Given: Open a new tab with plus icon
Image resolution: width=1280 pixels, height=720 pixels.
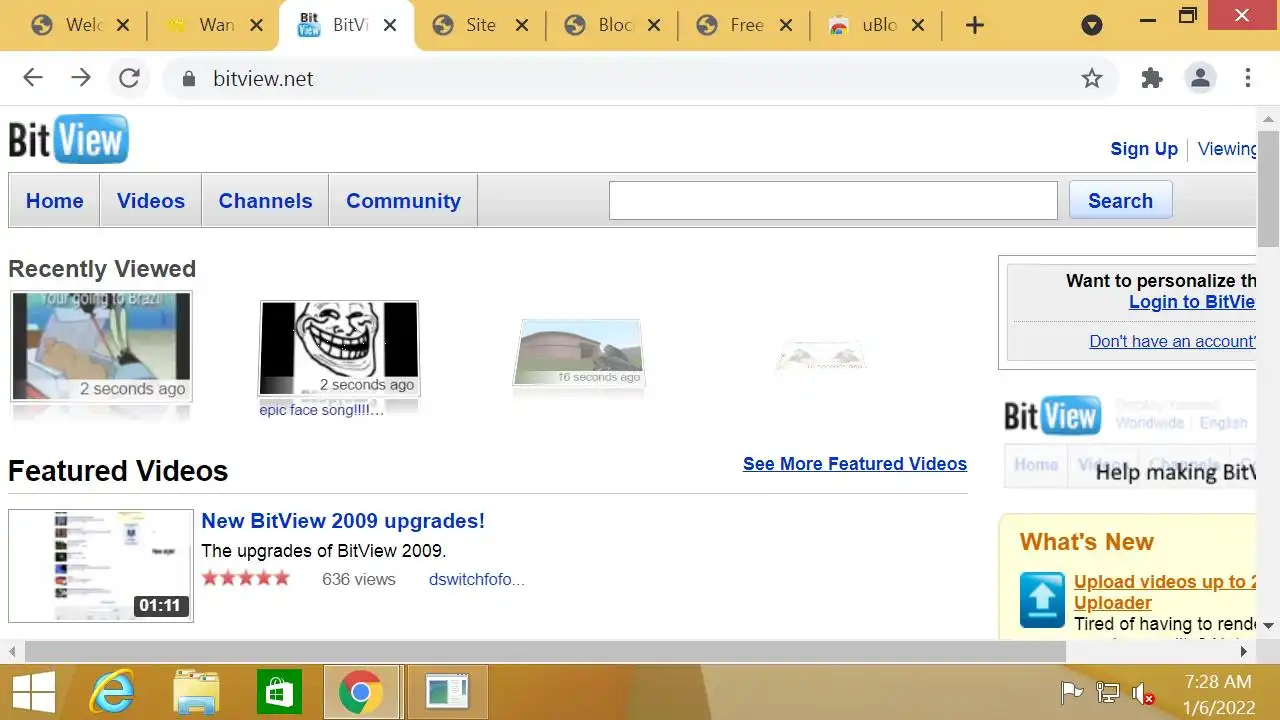Looking at the screenshot, I should 975,26.
